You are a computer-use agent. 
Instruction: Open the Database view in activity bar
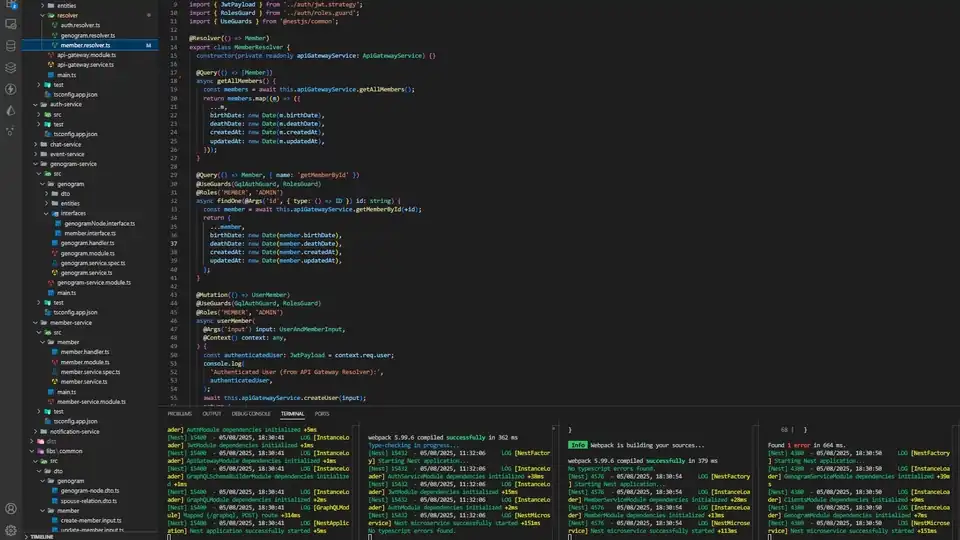pos(10,46)
